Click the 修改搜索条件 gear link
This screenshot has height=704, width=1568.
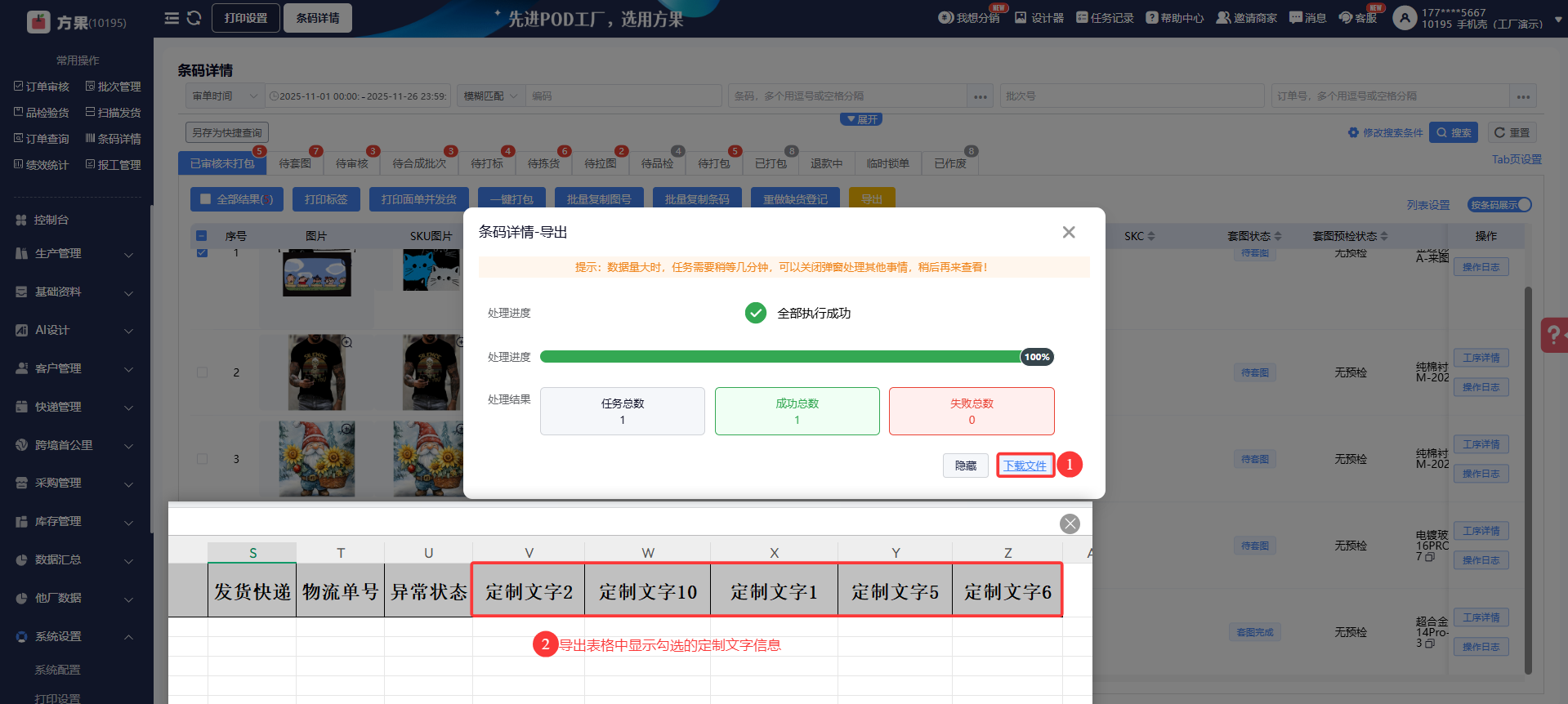click(x=1385, y=133)
